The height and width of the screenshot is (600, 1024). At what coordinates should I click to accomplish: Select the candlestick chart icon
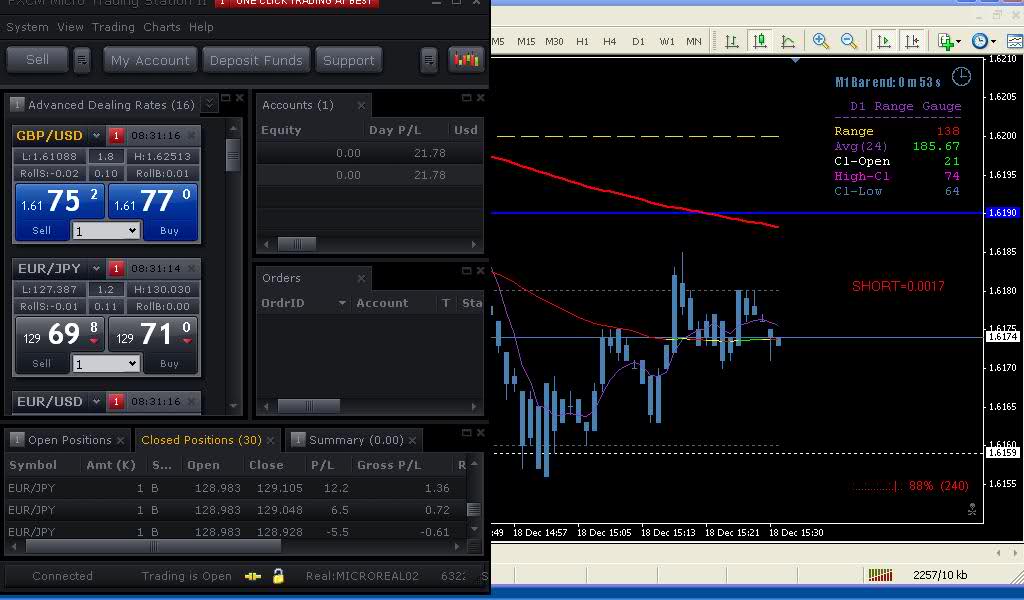click(x=760, y=41)
